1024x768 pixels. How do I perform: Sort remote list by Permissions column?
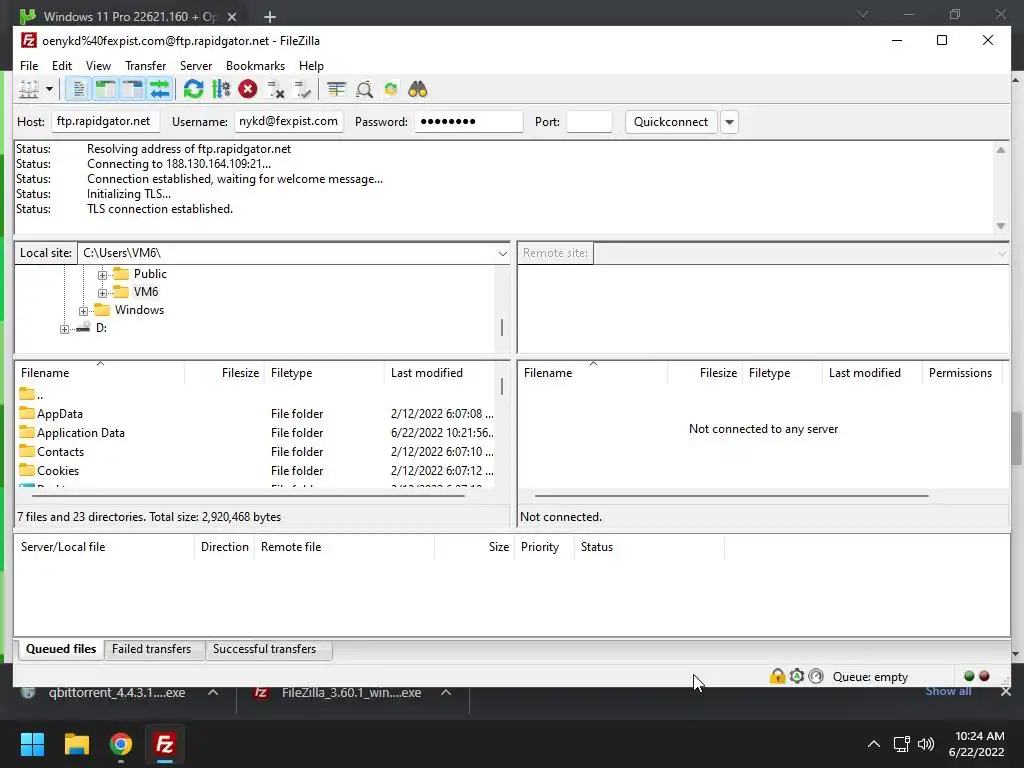961,373
